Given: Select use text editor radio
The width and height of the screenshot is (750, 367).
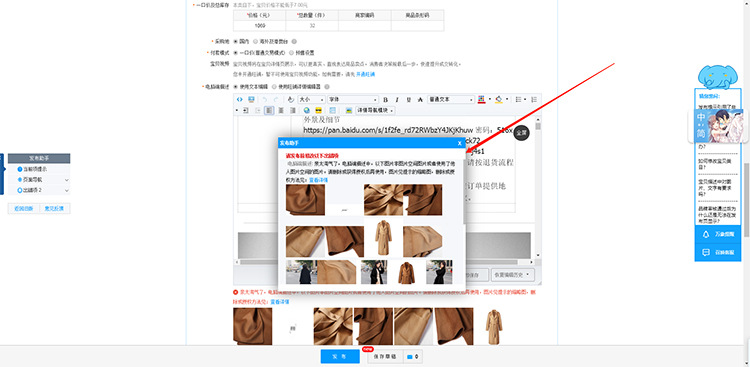Looking at the screenshot, I should (x=236, y=87).
